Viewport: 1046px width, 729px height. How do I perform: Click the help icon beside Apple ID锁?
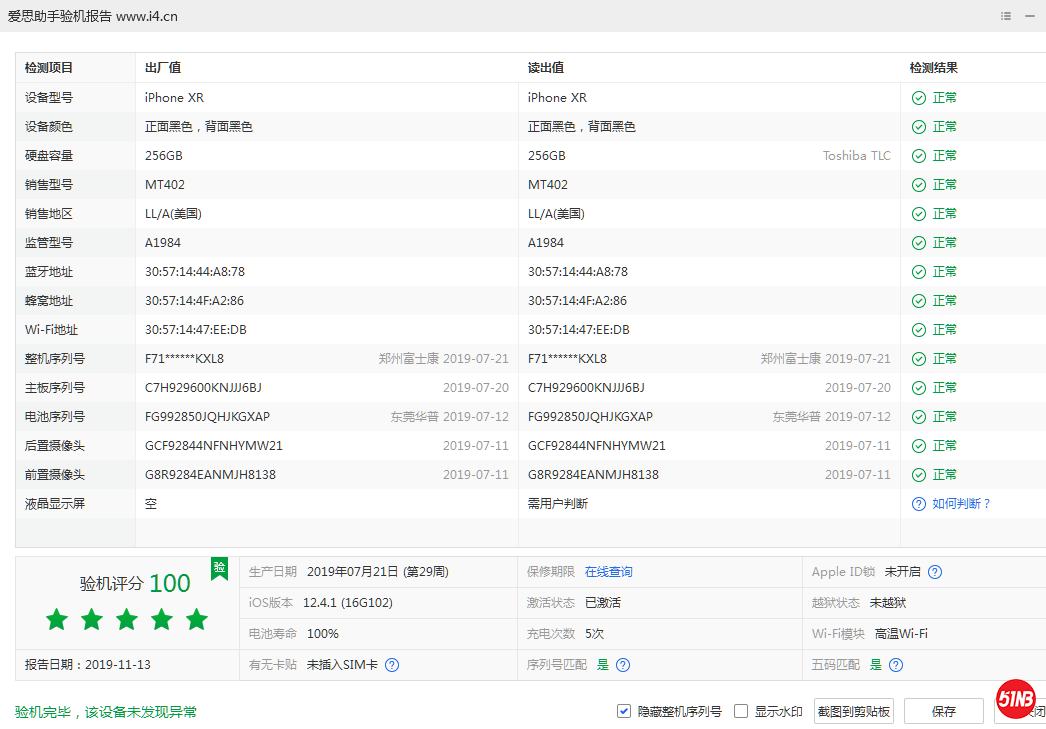(935, 571)
